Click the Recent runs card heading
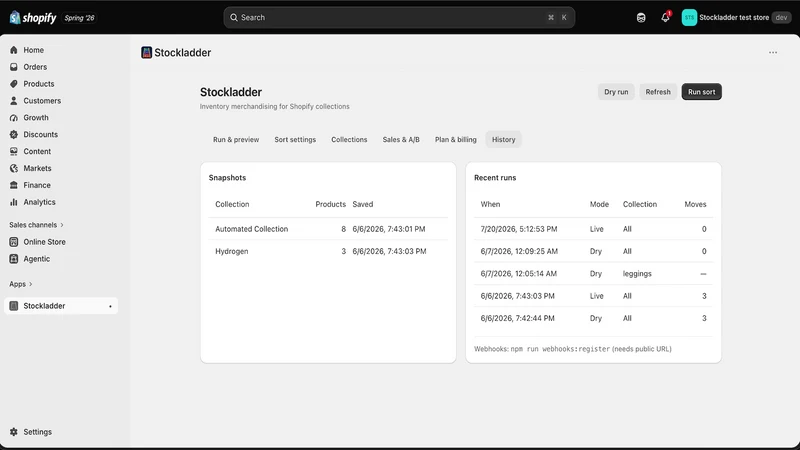This screenshot has height=450, width=800. click(495, 178)
